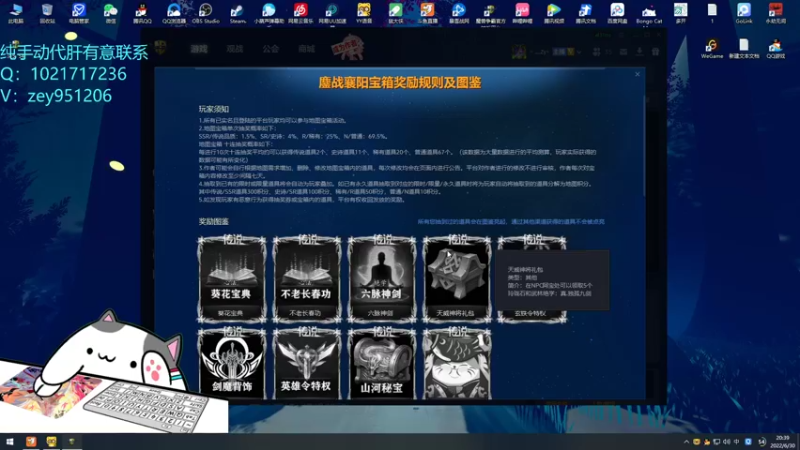Open YY语音 desktop shortcut
Screen dimensions: 800x450
[x=364, y=13]
